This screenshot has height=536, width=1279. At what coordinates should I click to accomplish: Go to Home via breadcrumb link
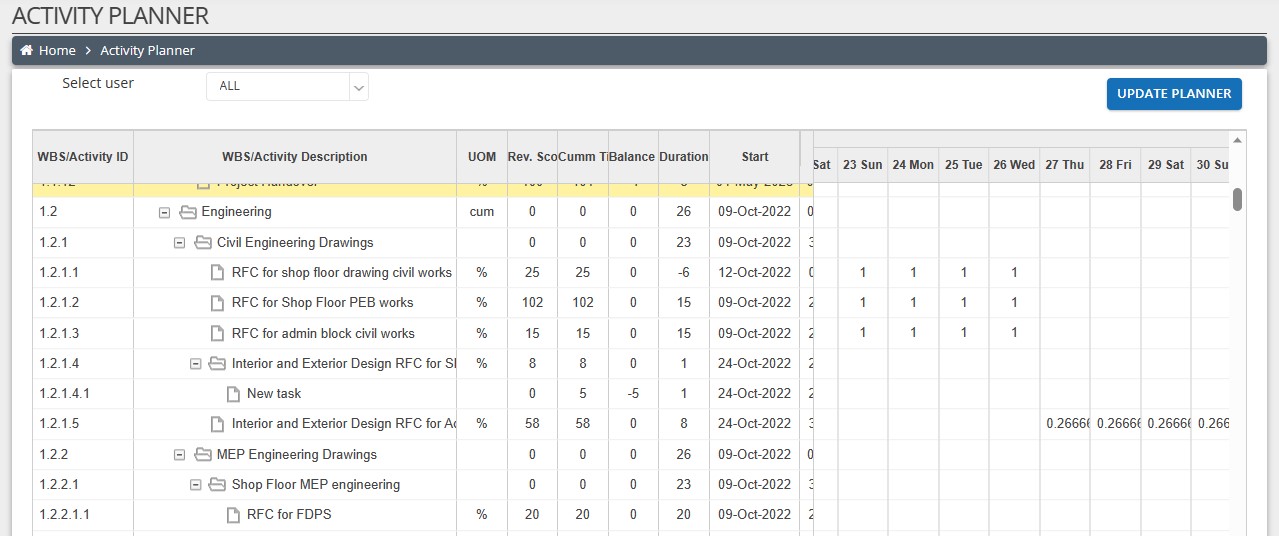(57, 50)
